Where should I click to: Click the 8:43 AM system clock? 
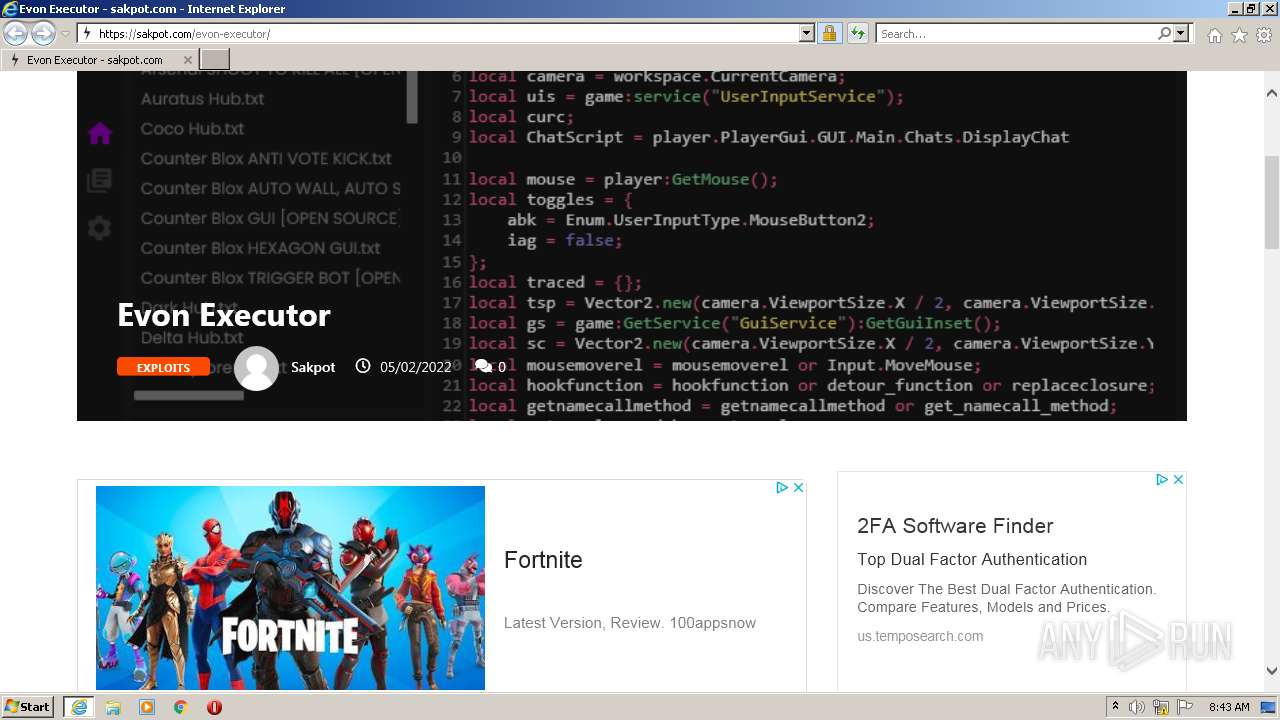point(1228,707)
